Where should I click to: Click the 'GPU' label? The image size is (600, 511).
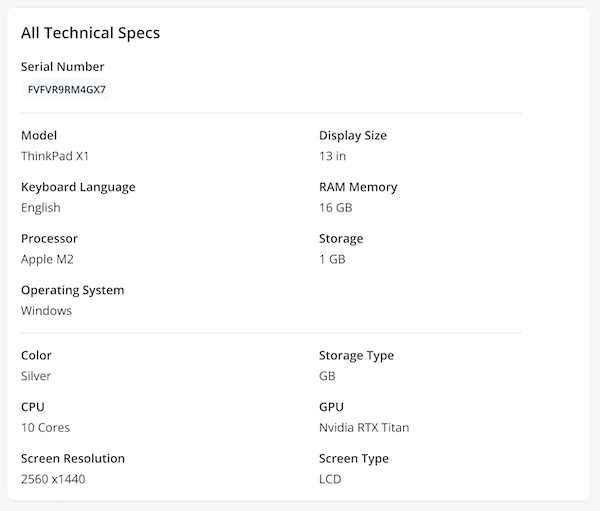(x=331, y=407)
